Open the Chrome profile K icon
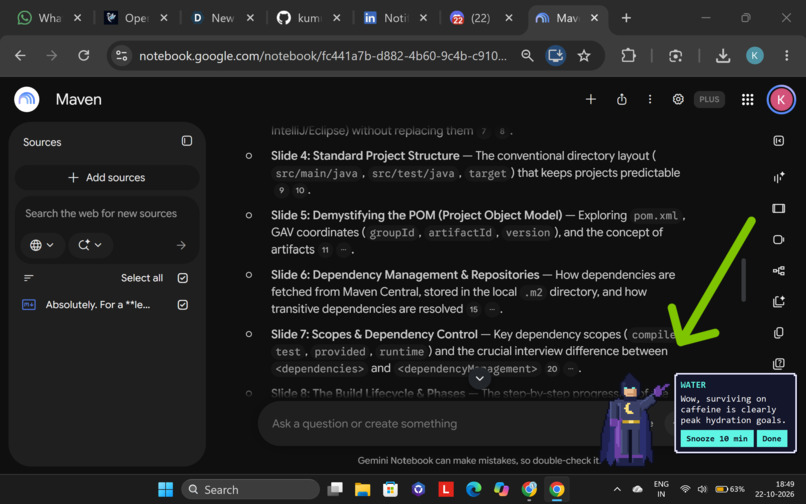The height and width of the screenshot is (504, 806). [x=755, y=56]
